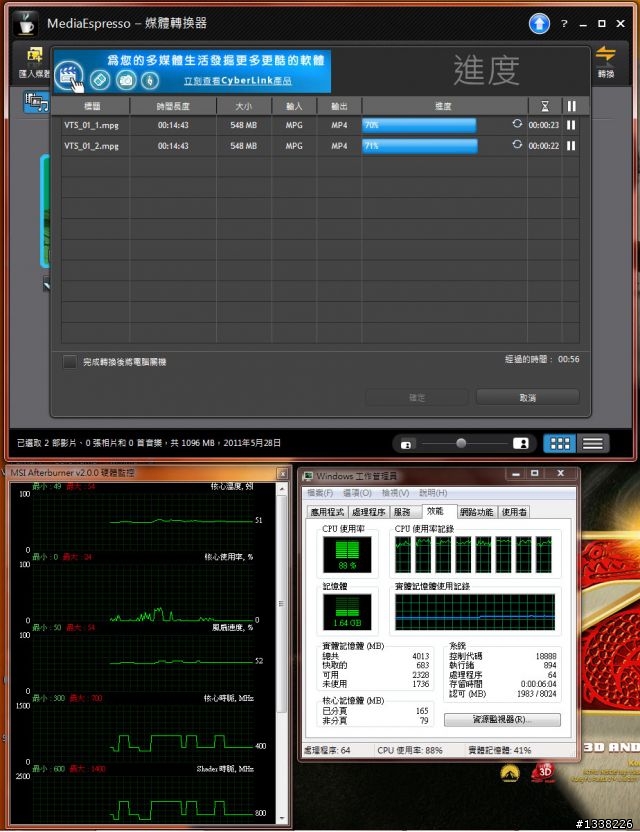Click the MSI Afterburner scrollbar down arrow

tap(281, 819)
